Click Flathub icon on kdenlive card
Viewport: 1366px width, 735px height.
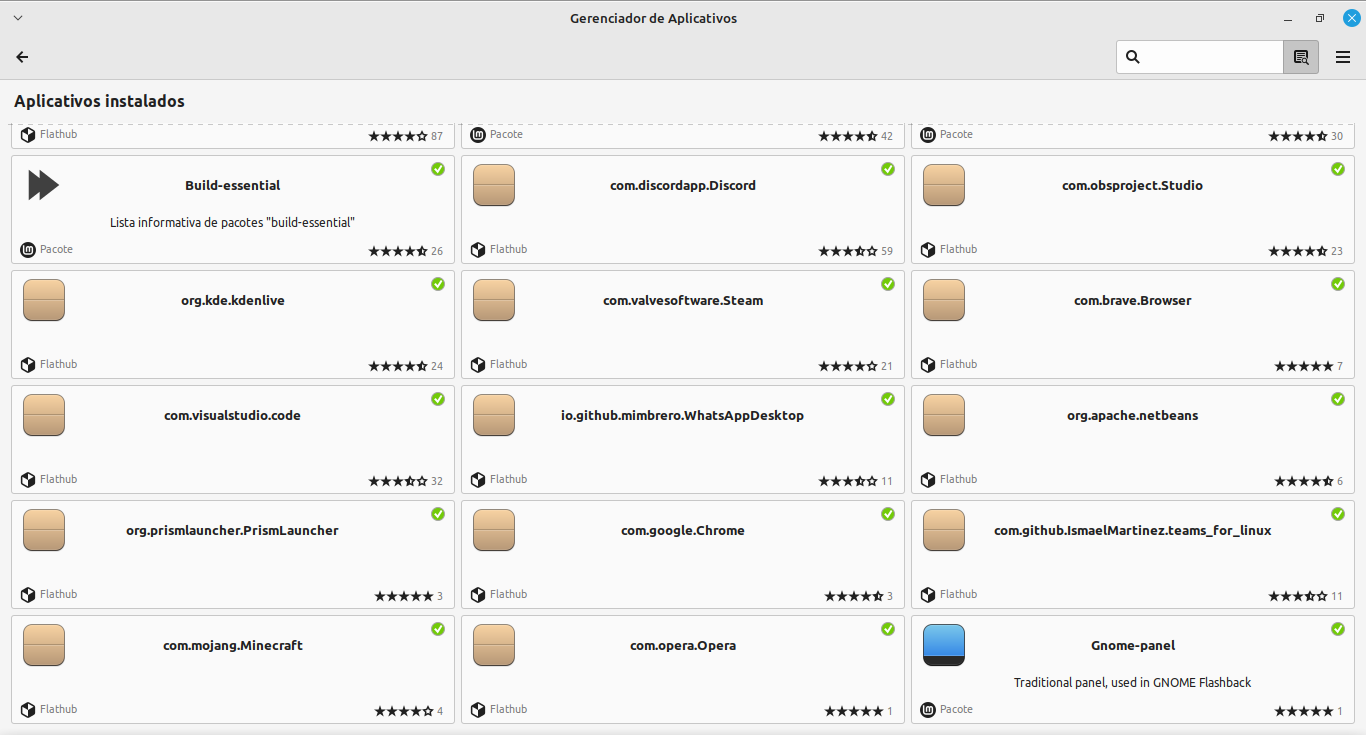(x=28, y=365)
